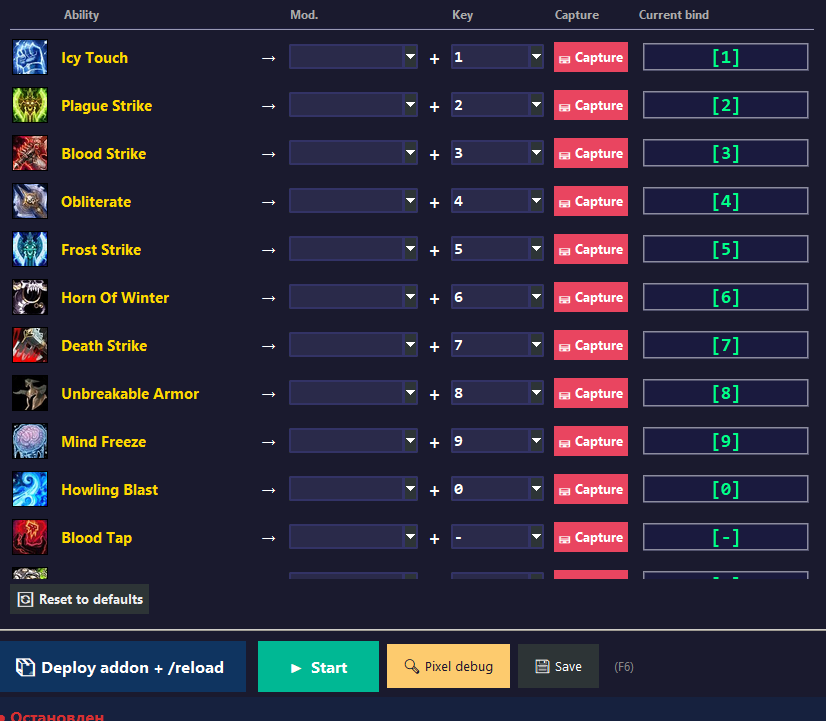Image resolution: width=826 pixels, height=721 pixels.
Task: Open the key dropdown showing 1
Action: point(497,56)
